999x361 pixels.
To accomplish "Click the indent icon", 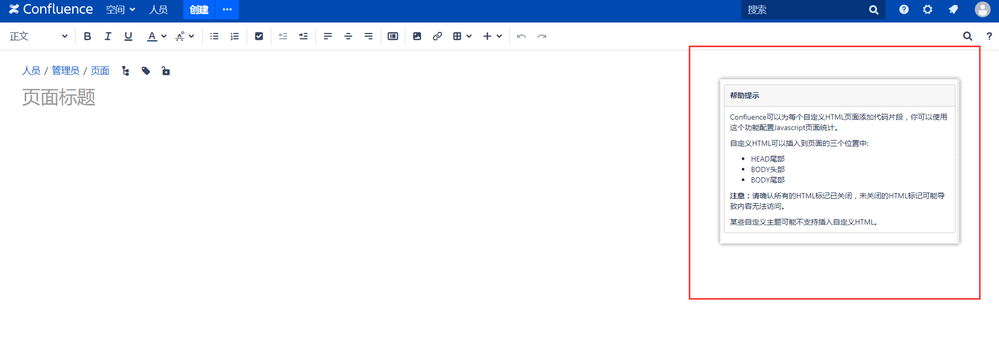I will click(303, 36).
